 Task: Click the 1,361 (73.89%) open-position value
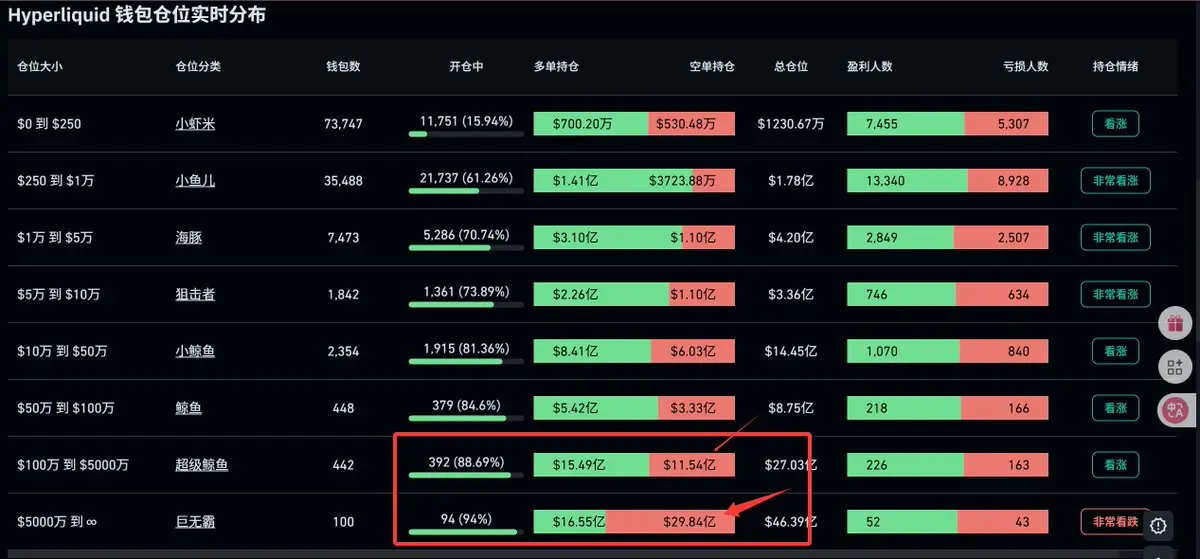point(466,291)
